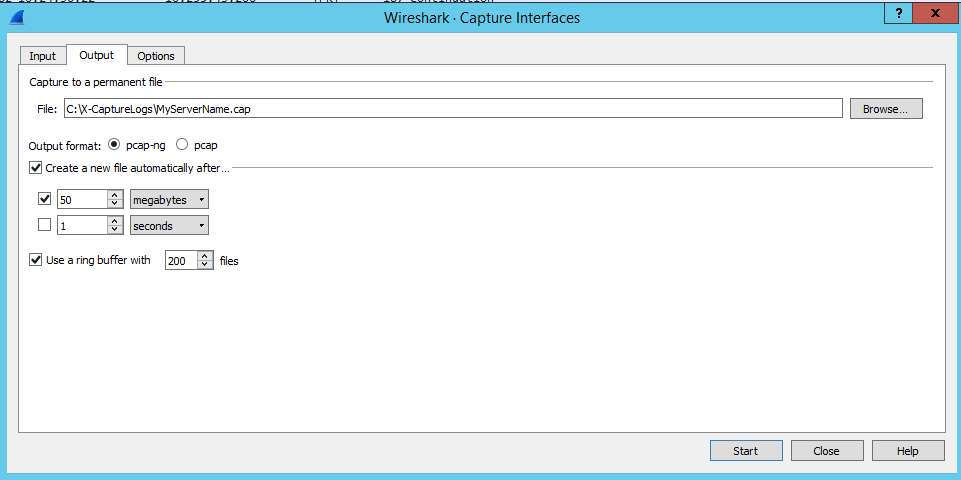Click the Help button

point(908,451)
